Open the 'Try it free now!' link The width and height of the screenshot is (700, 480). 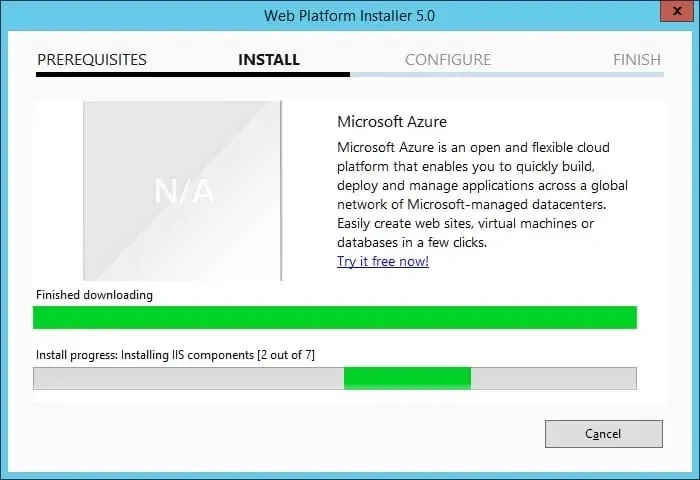383,261
